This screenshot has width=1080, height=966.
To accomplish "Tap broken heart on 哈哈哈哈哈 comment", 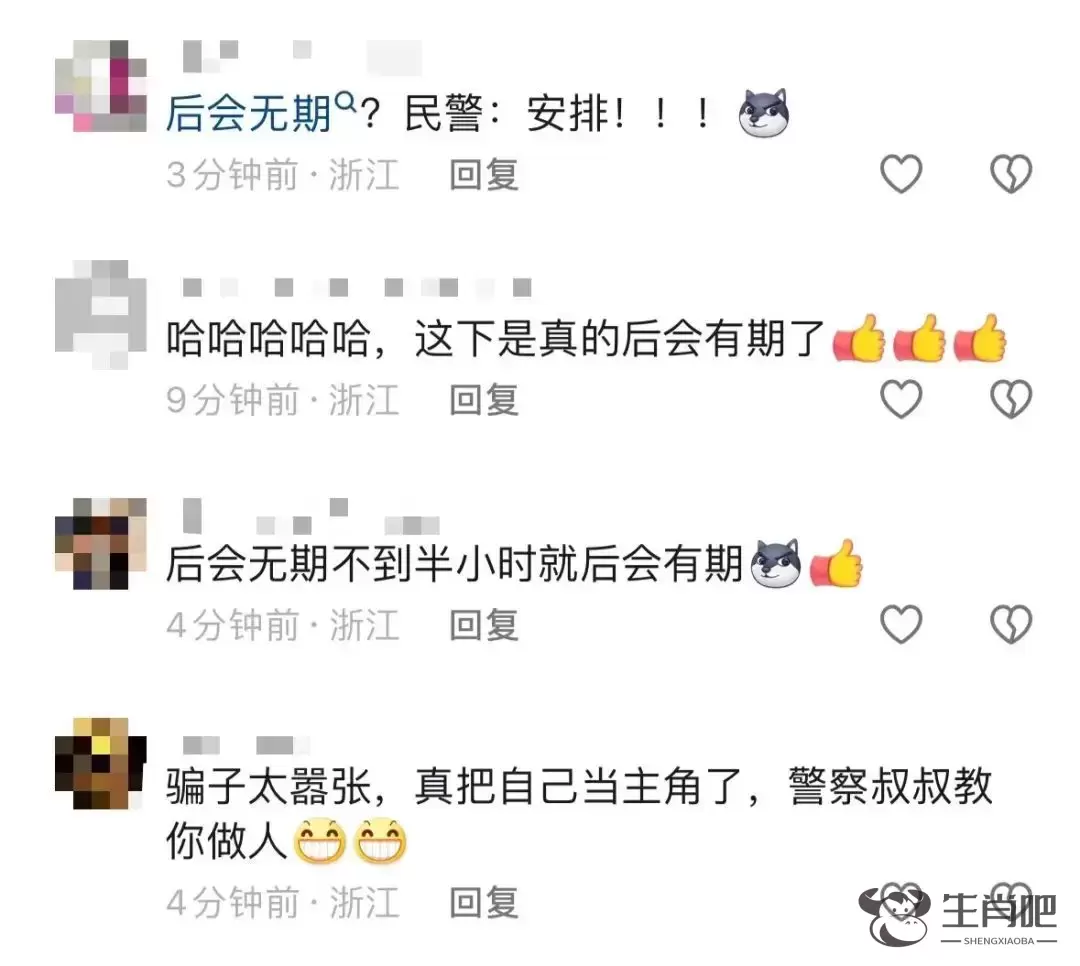I will (x=1011, y=399).
